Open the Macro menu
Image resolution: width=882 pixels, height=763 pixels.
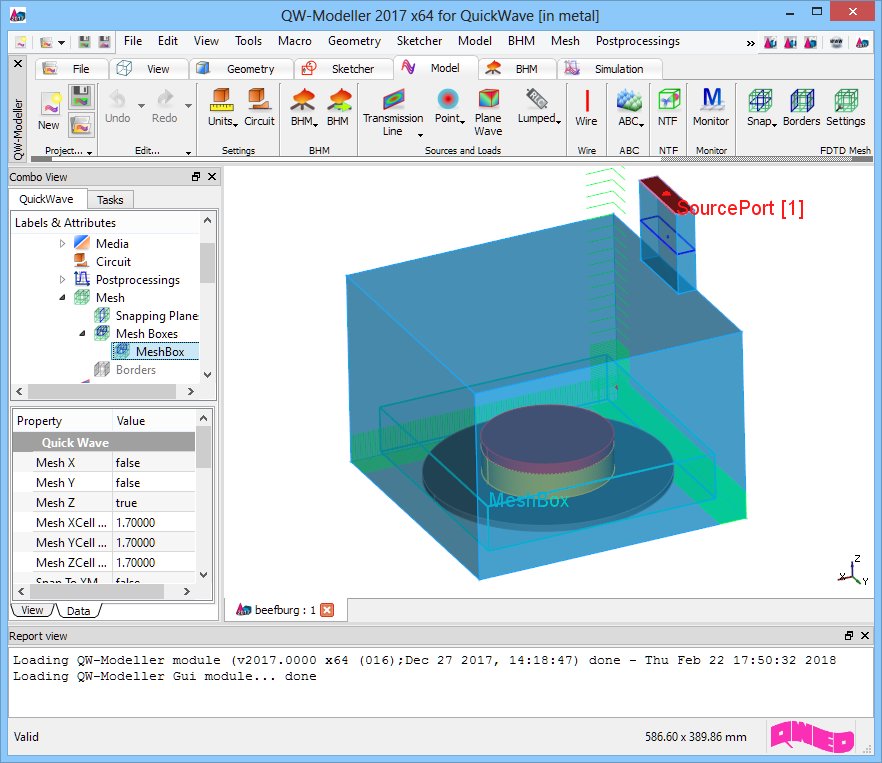click(x=294, y=41)
